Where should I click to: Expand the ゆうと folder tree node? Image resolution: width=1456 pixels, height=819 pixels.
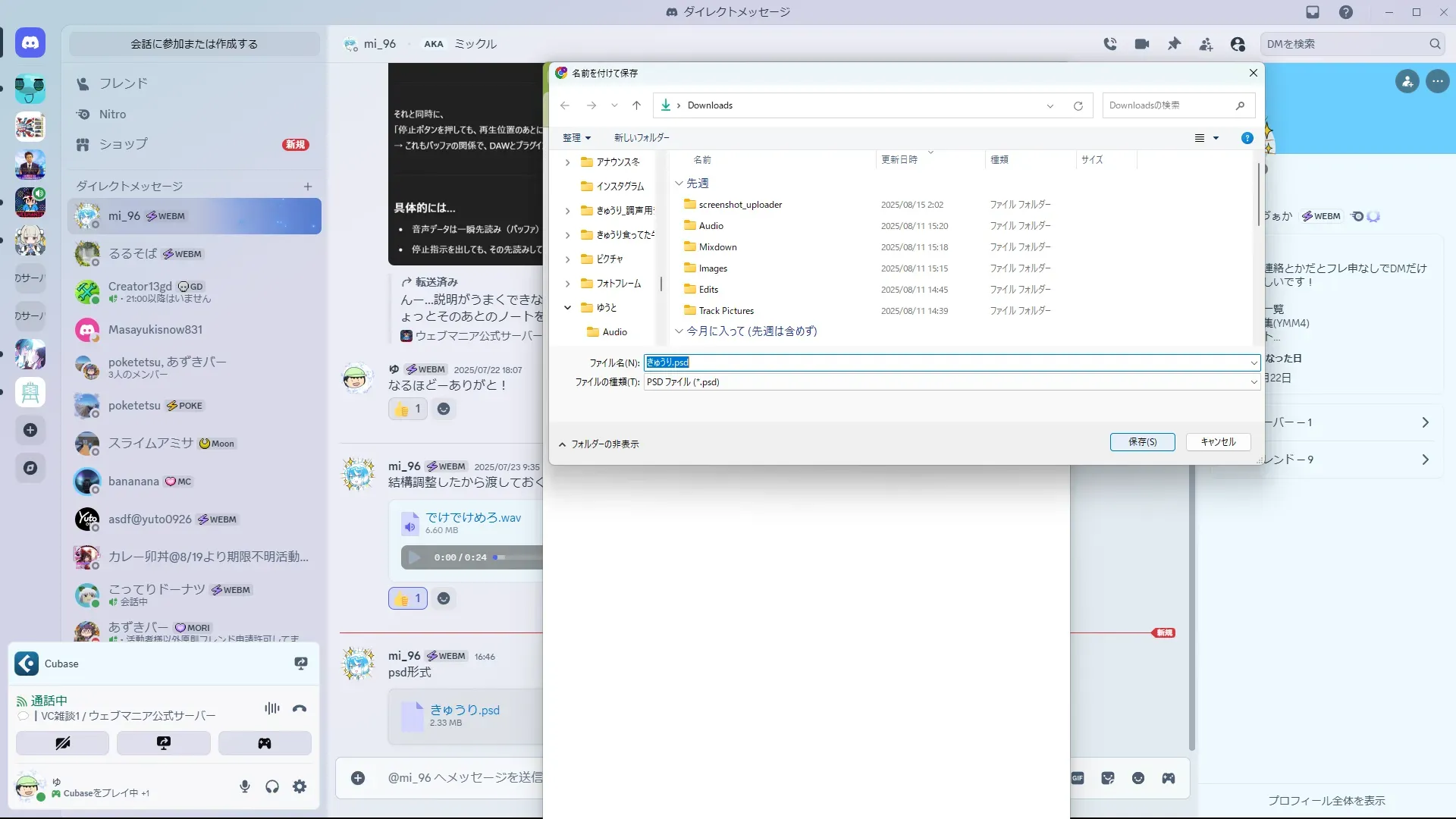coord(567,307)
